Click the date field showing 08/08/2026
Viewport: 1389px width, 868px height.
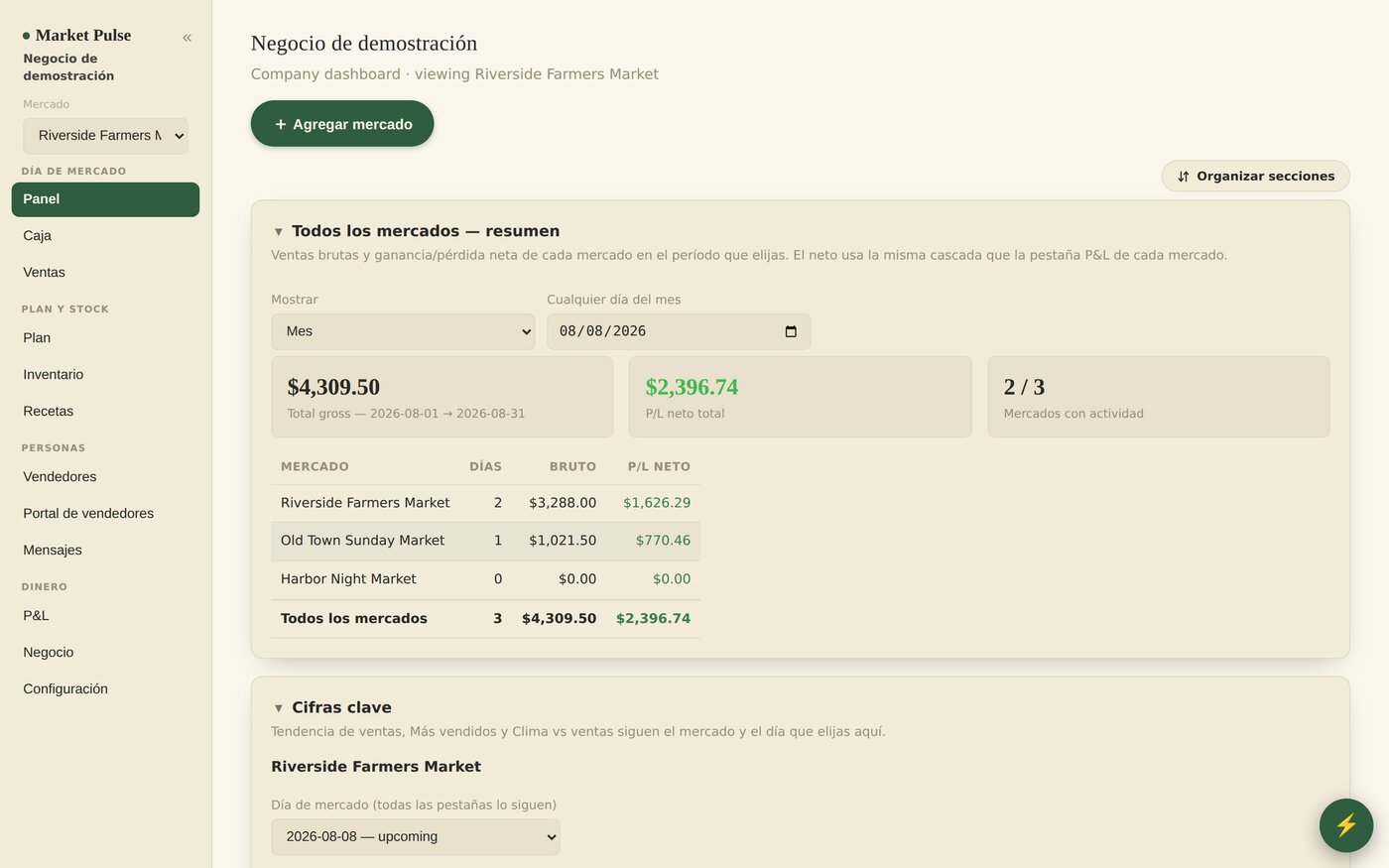pyautogui.click(x=679, y=331)
